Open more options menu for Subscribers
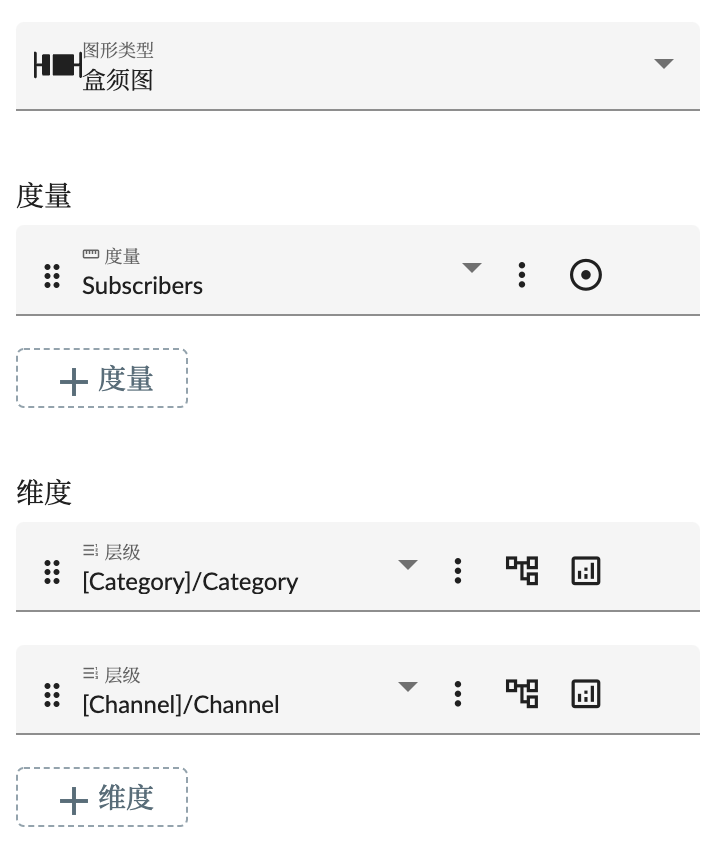 click(522, 275)
